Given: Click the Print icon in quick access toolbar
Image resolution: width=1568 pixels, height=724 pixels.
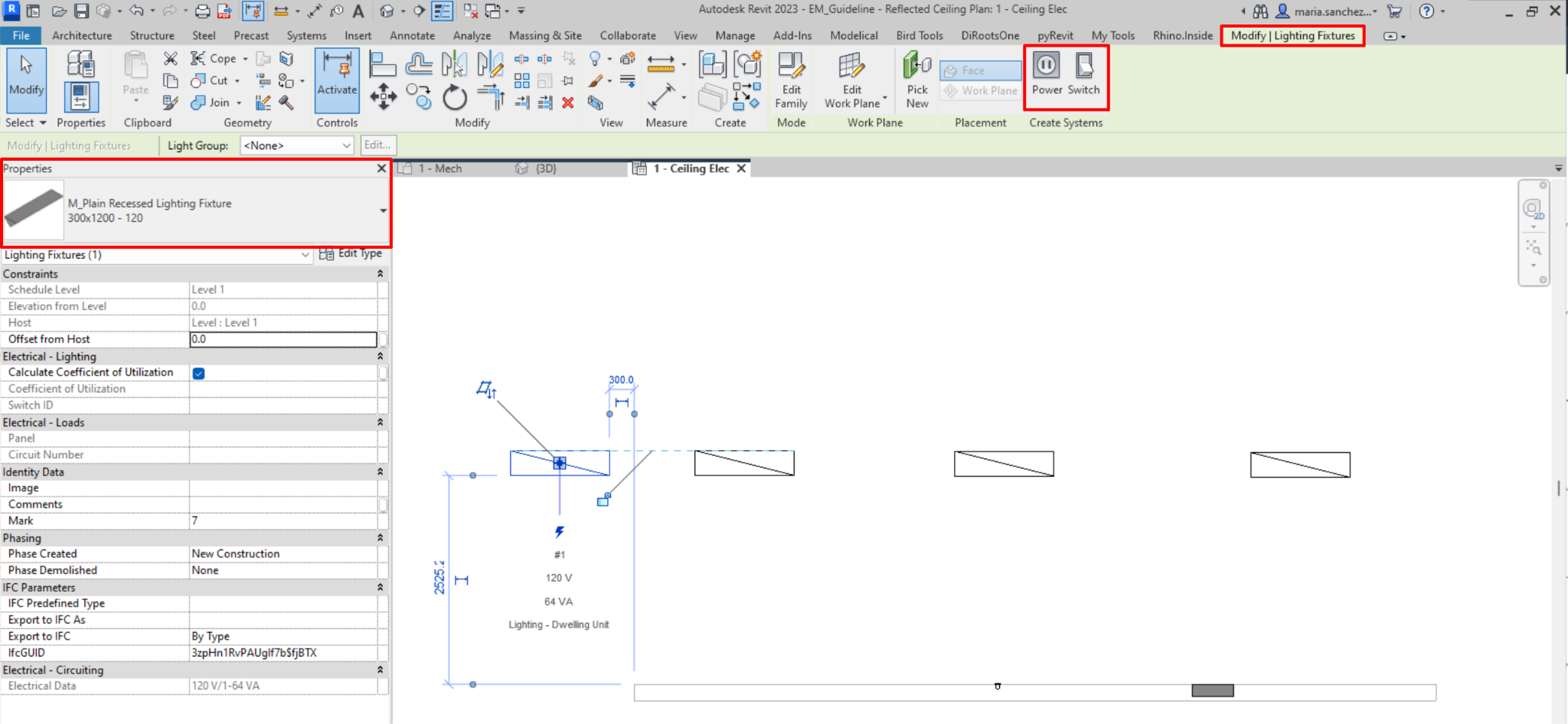Looking at the screenshot, I should tap(202, 11).
